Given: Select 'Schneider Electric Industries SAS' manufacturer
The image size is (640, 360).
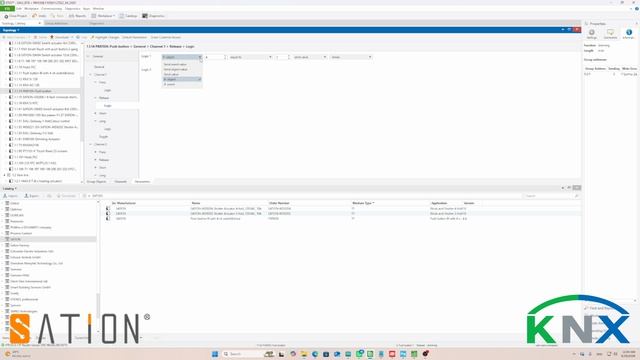Looking at the screenshot, I should point(32,251).
